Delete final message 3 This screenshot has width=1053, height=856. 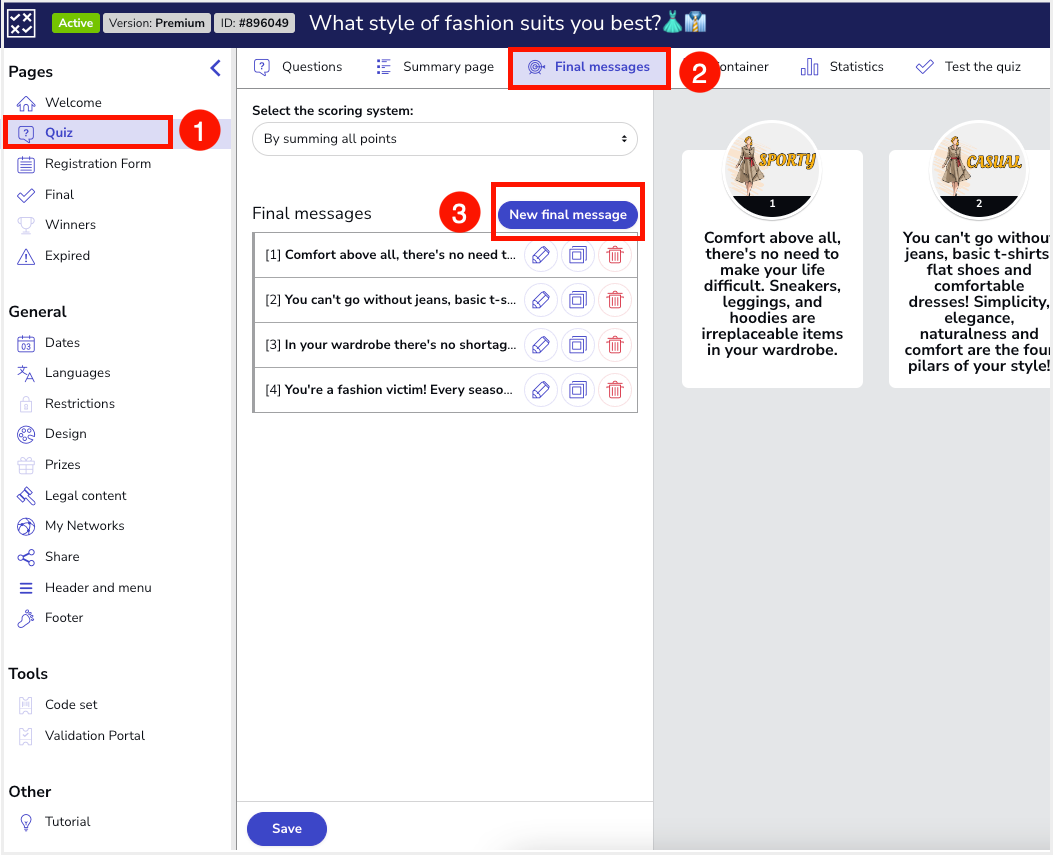click(x=614, y=345)
